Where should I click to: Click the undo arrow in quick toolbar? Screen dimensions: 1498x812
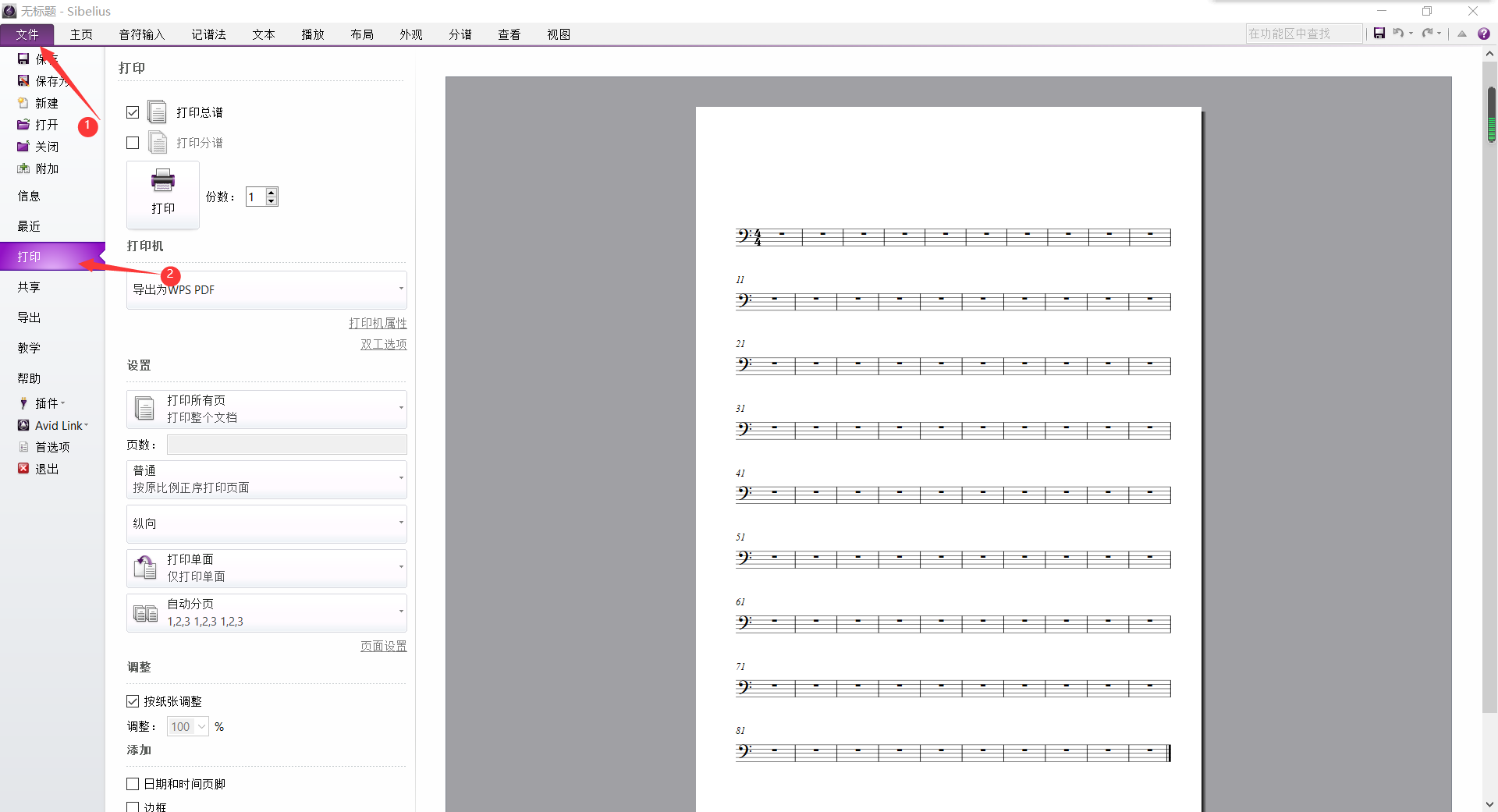tap(1398, 34)
